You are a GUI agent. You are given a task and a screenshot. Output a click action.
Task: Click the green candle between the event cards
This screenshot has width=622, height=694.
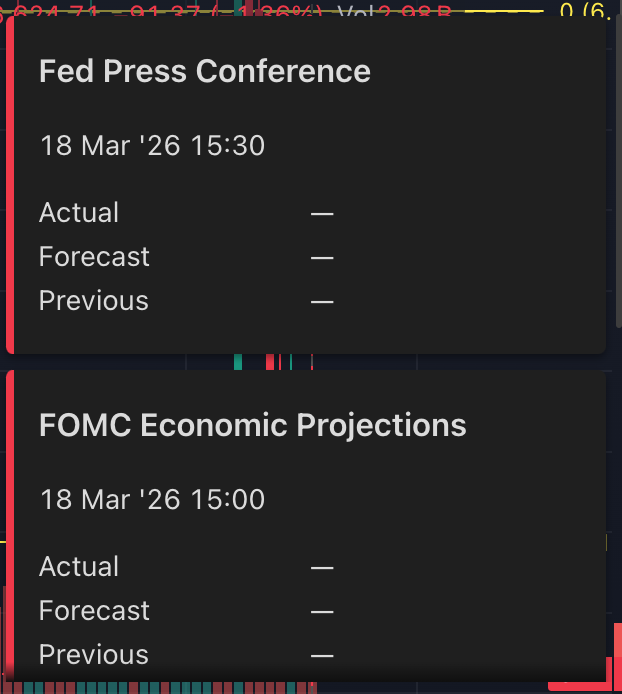(238, 362)
